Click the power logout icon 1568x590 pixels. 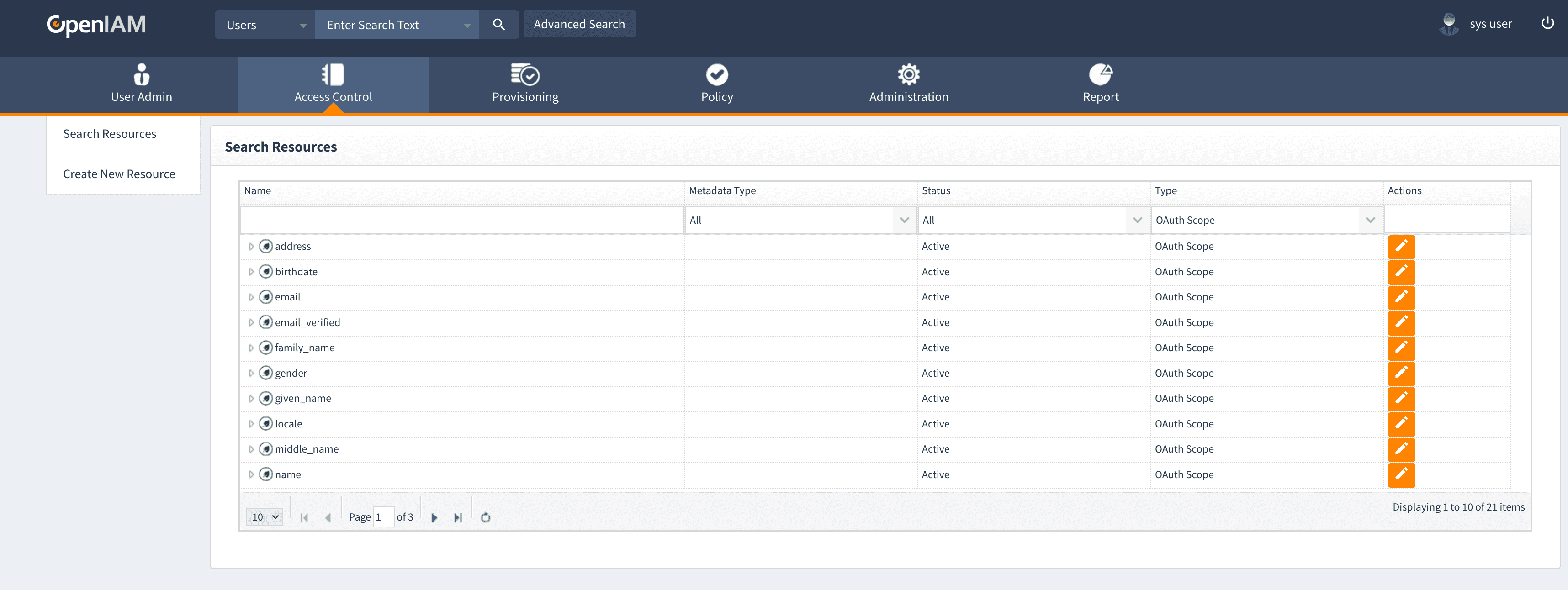[x=1547, y=24]
